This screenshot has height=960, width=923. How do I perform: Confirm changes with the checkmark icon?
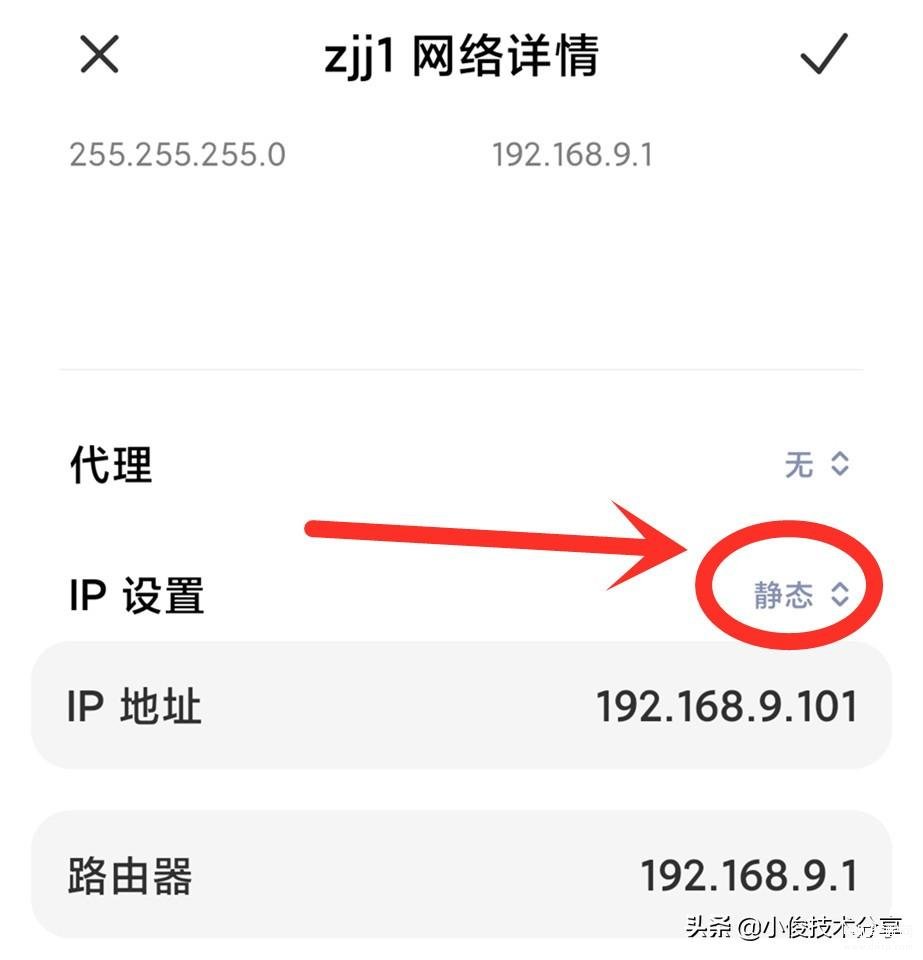[x=824, y=54]
